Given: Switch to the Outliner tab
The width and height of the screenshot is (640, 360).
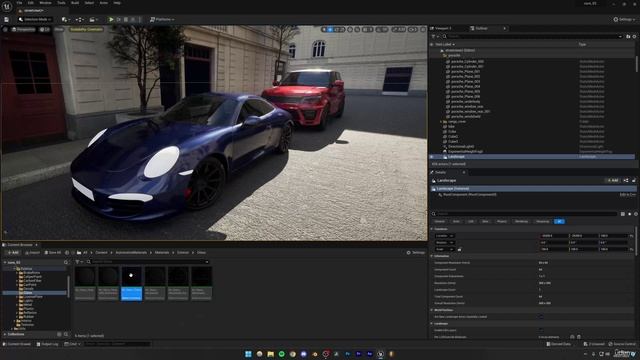Looking at the screenshot, I should coord(482,29).
